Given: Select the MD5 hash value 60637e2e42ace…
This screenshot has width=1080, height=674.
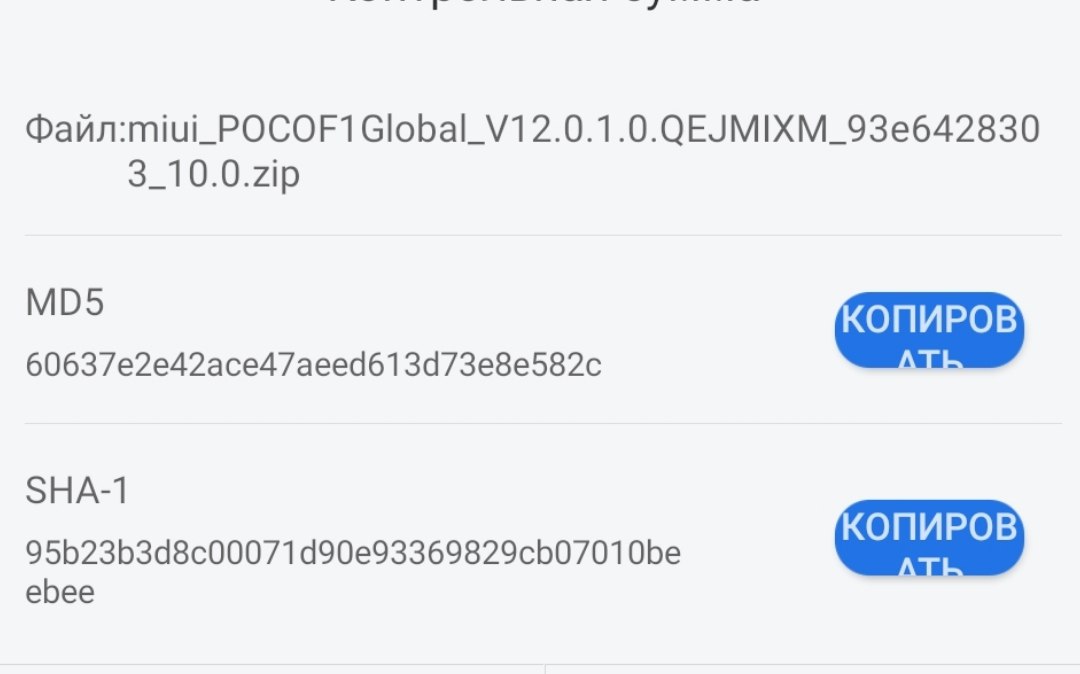Looking at the screenshot, I should tap(313, 365).
